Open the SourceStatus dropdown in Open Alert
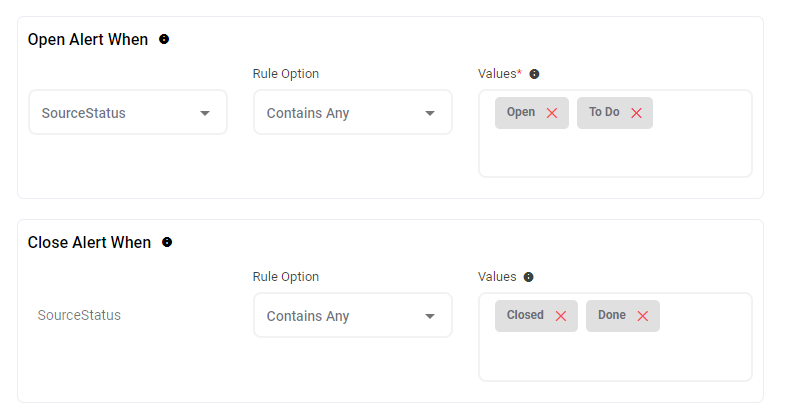 128,113
